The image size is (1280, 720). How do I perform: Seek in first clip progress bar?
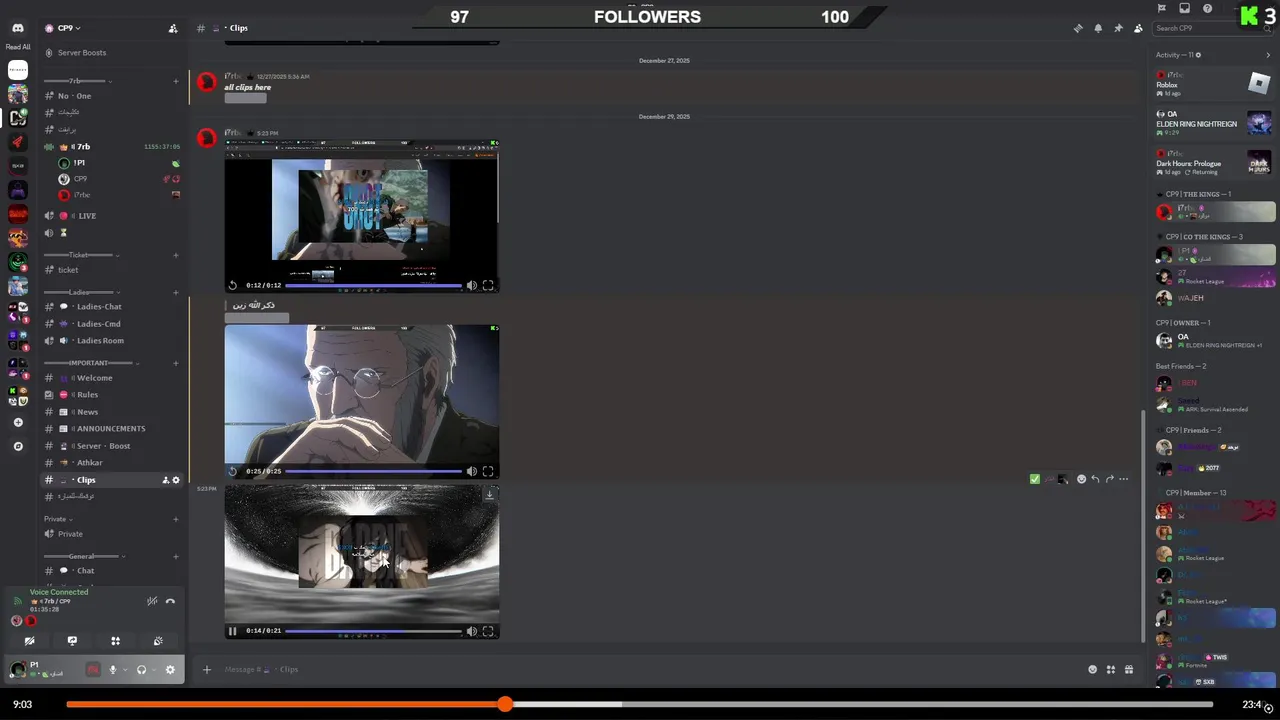click(374, 285)
